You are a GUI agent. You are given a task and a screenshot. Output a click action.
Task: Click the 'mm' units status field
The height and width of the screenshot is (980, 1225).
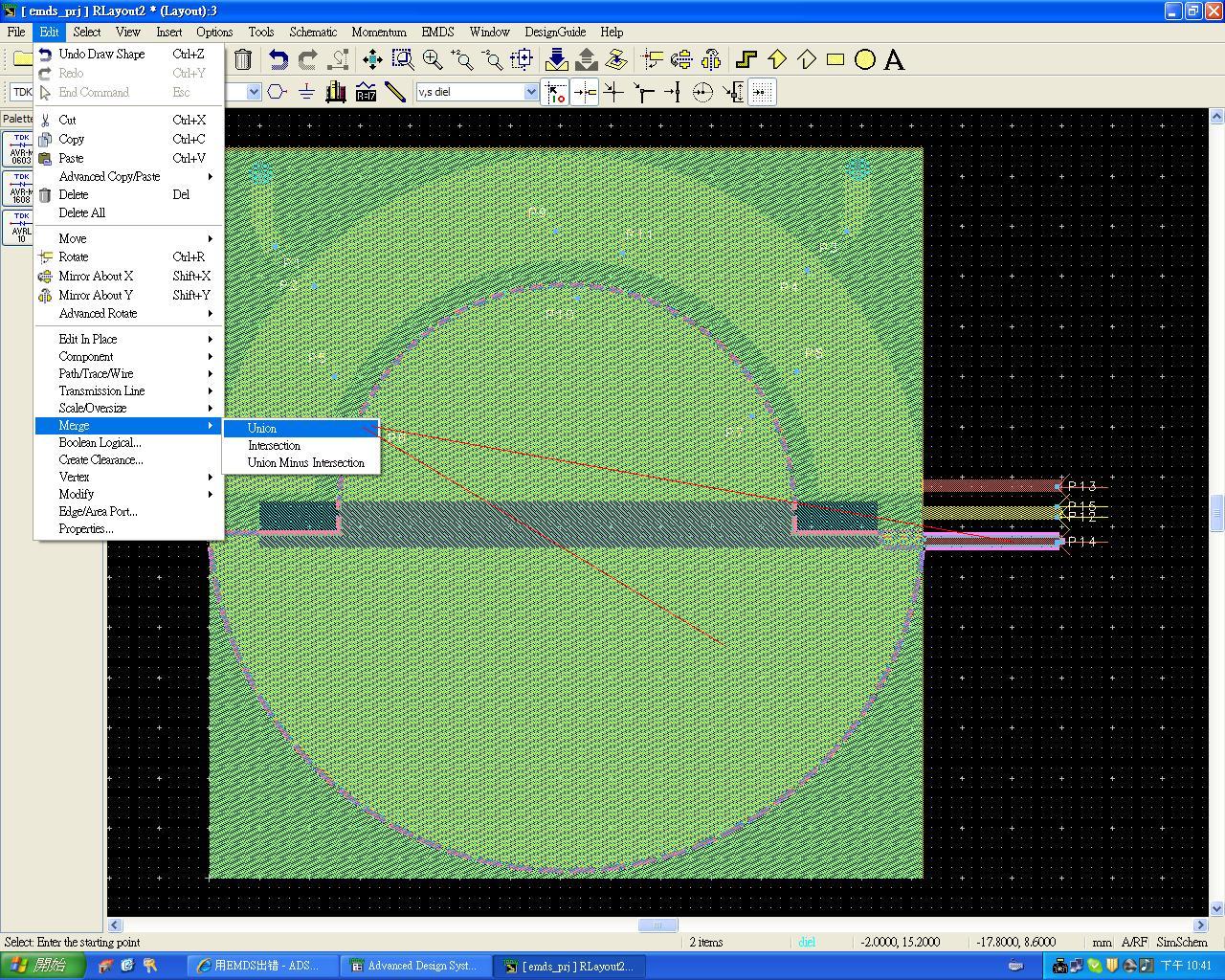click(1101, 942)
